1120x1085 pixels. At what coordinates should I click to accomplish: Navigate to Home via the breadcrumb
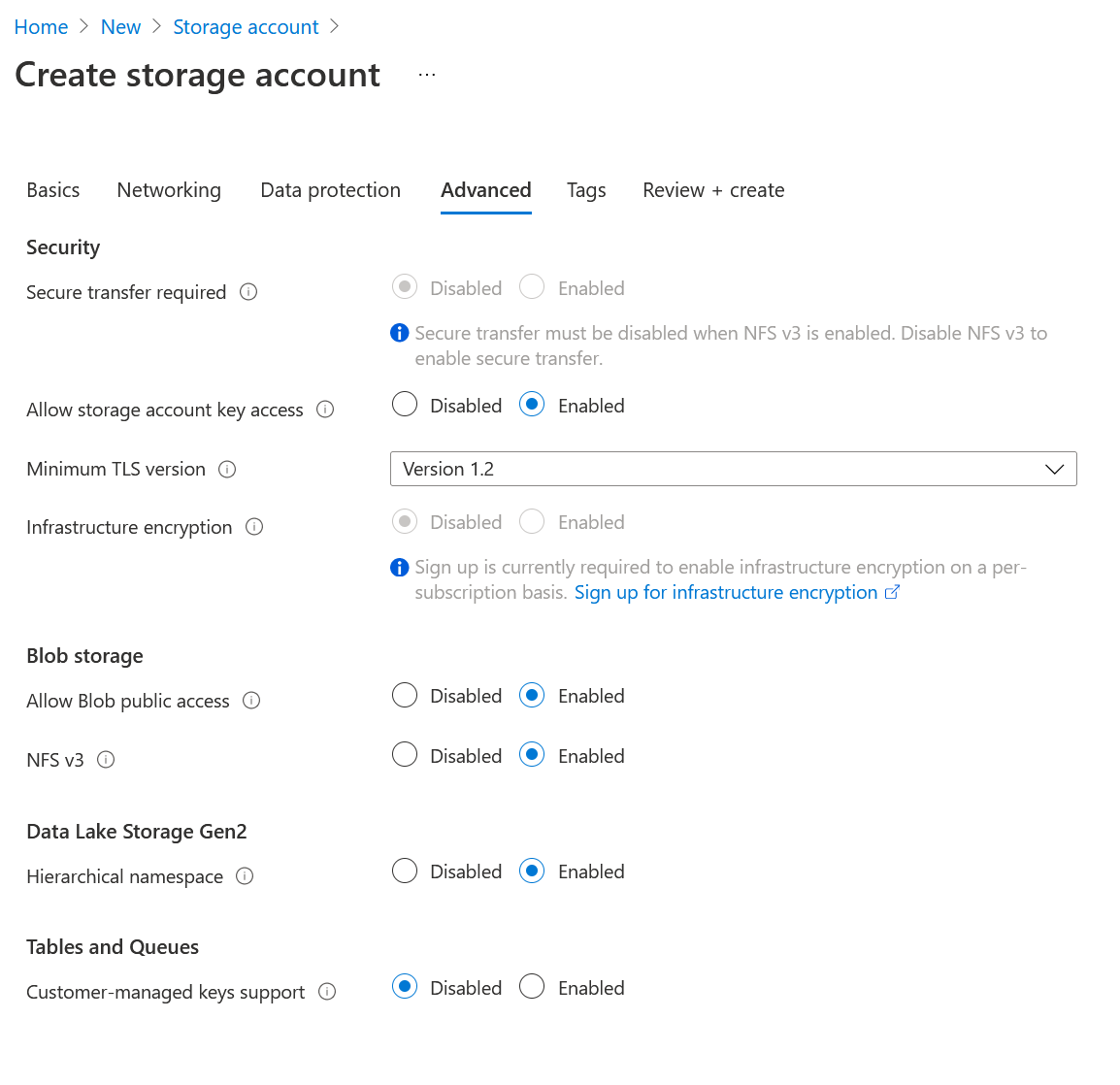point(41,26)
